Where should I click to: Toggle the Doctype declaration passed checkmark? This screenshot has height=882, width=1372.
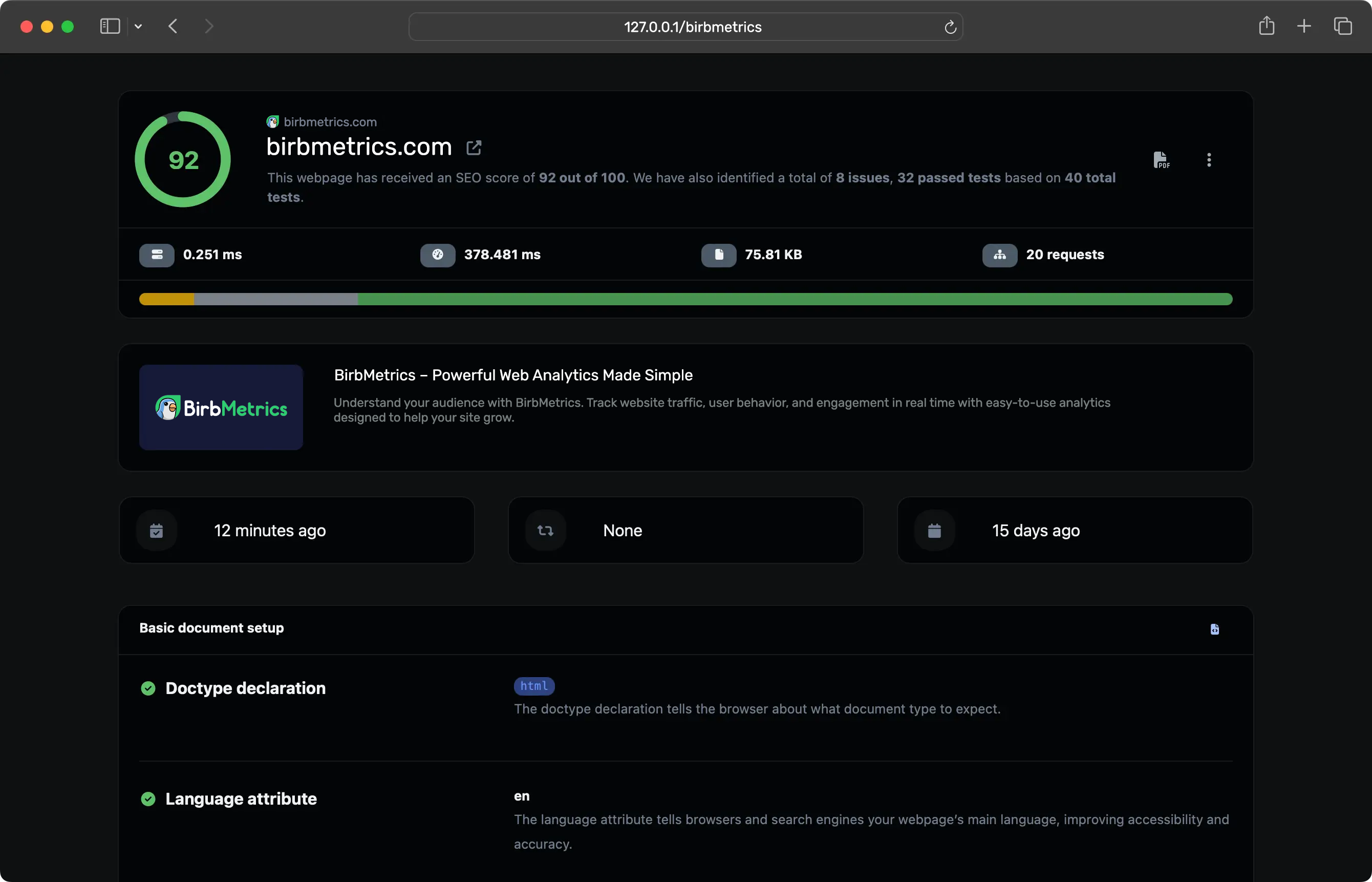[x=149, y=688]
